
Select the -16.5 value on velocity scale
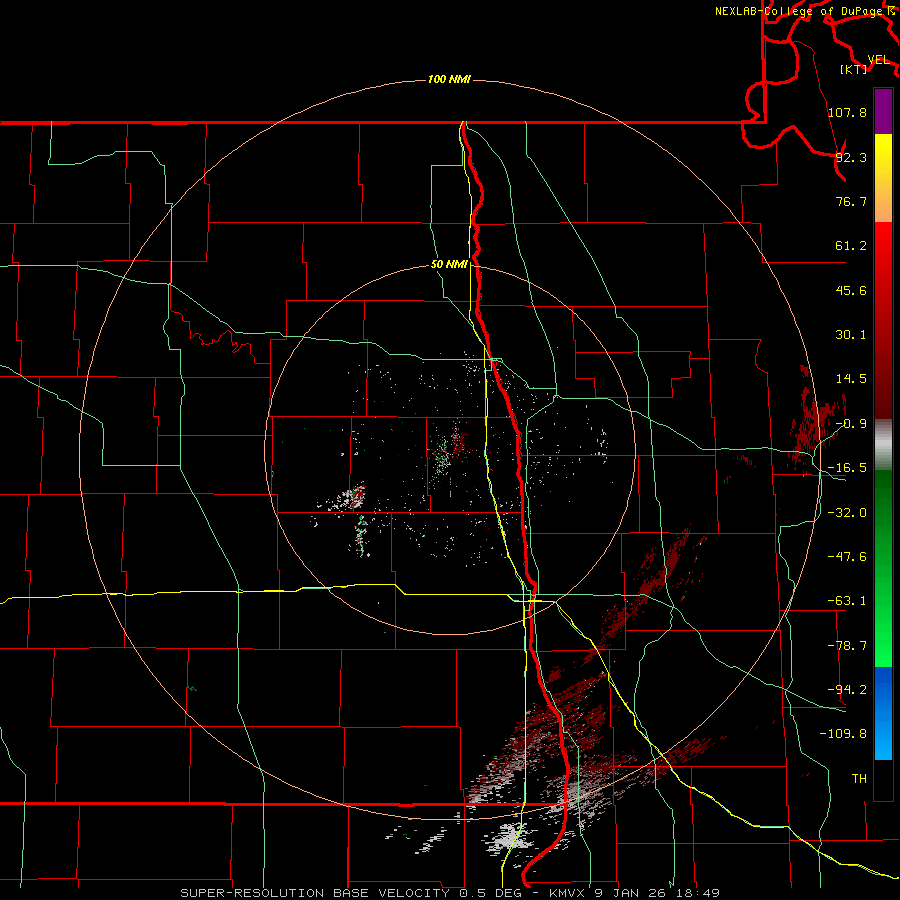[847, 468]
